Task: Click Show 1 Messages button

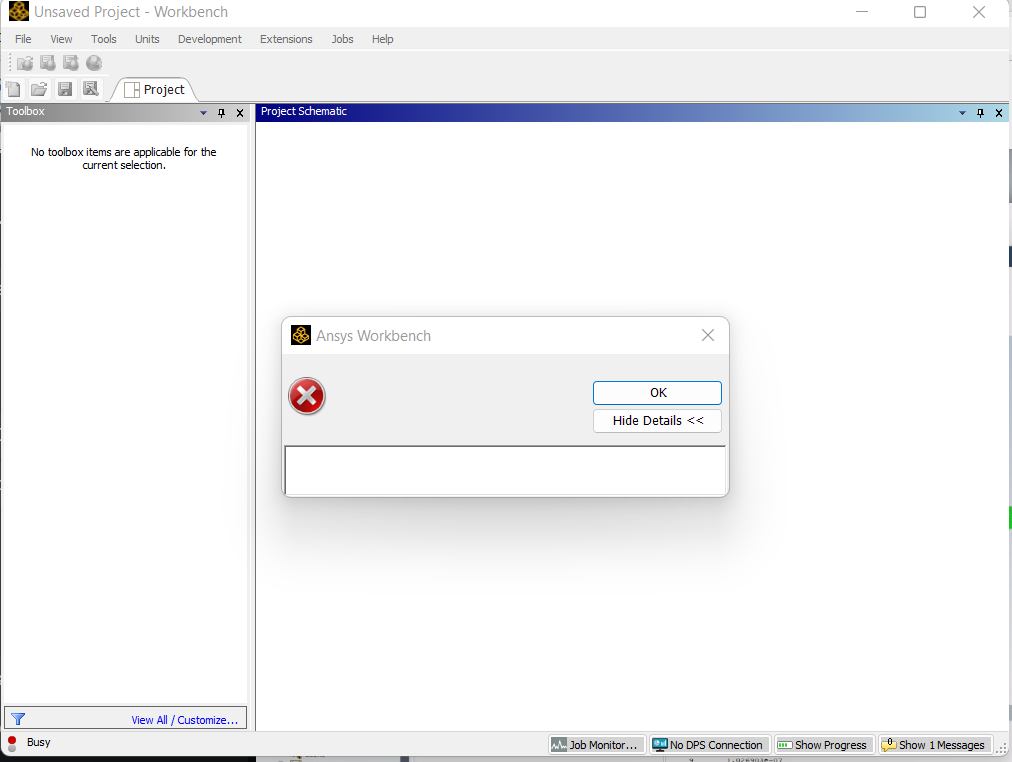Action: tap(934, 745)
